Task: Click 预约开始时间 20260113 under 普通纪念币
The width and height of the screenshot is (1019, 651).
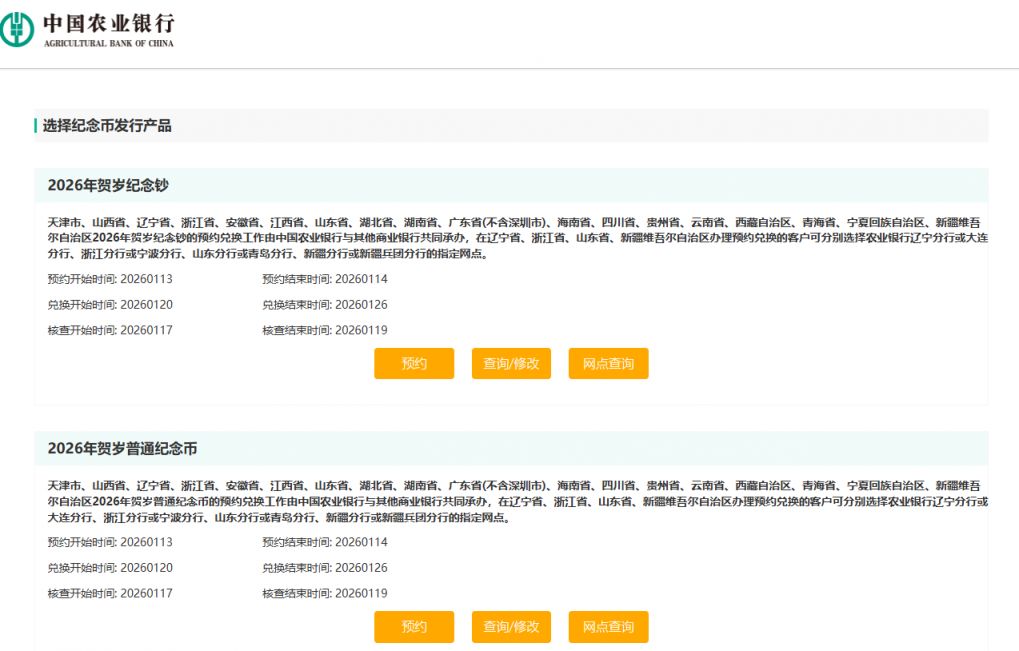Action: coord(110,542)
